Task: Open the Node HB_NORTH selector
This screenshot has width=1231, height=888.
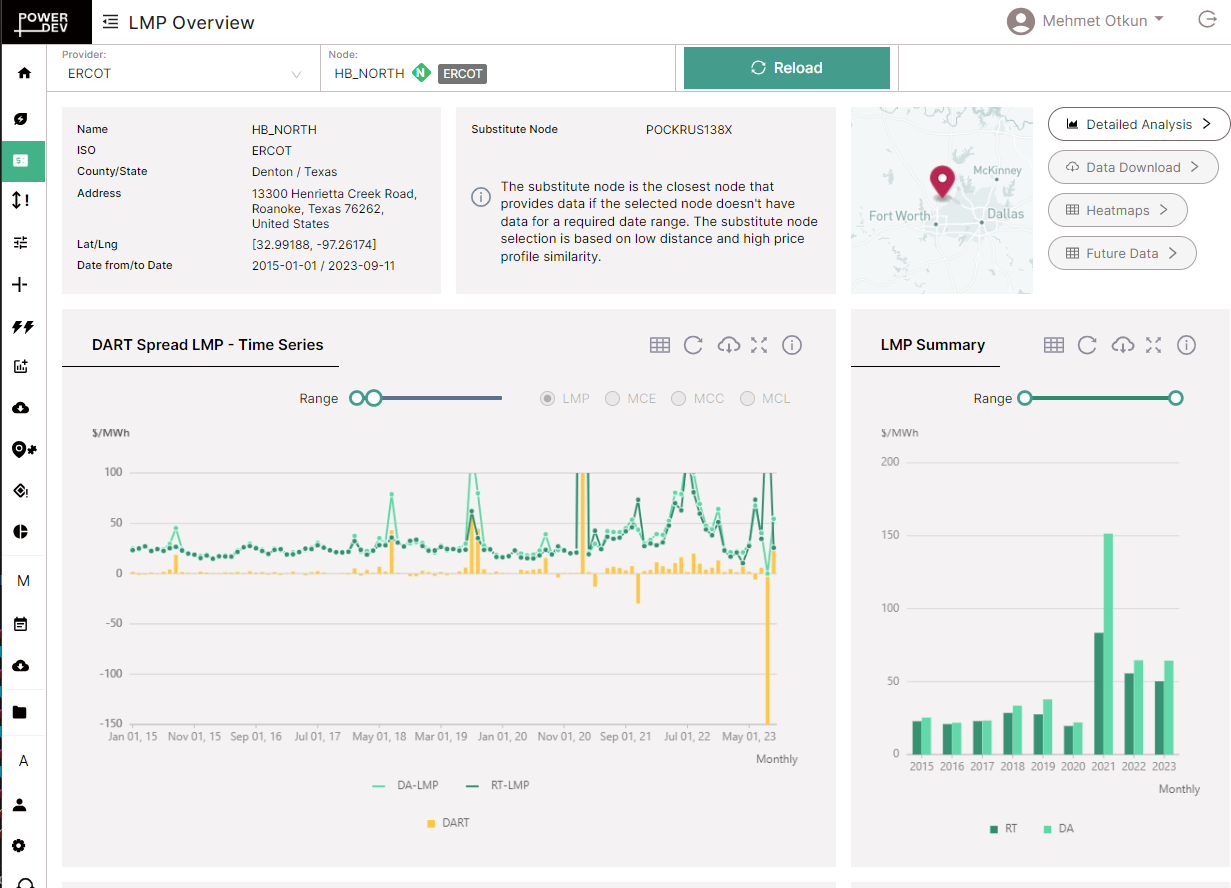Action: 497,73
